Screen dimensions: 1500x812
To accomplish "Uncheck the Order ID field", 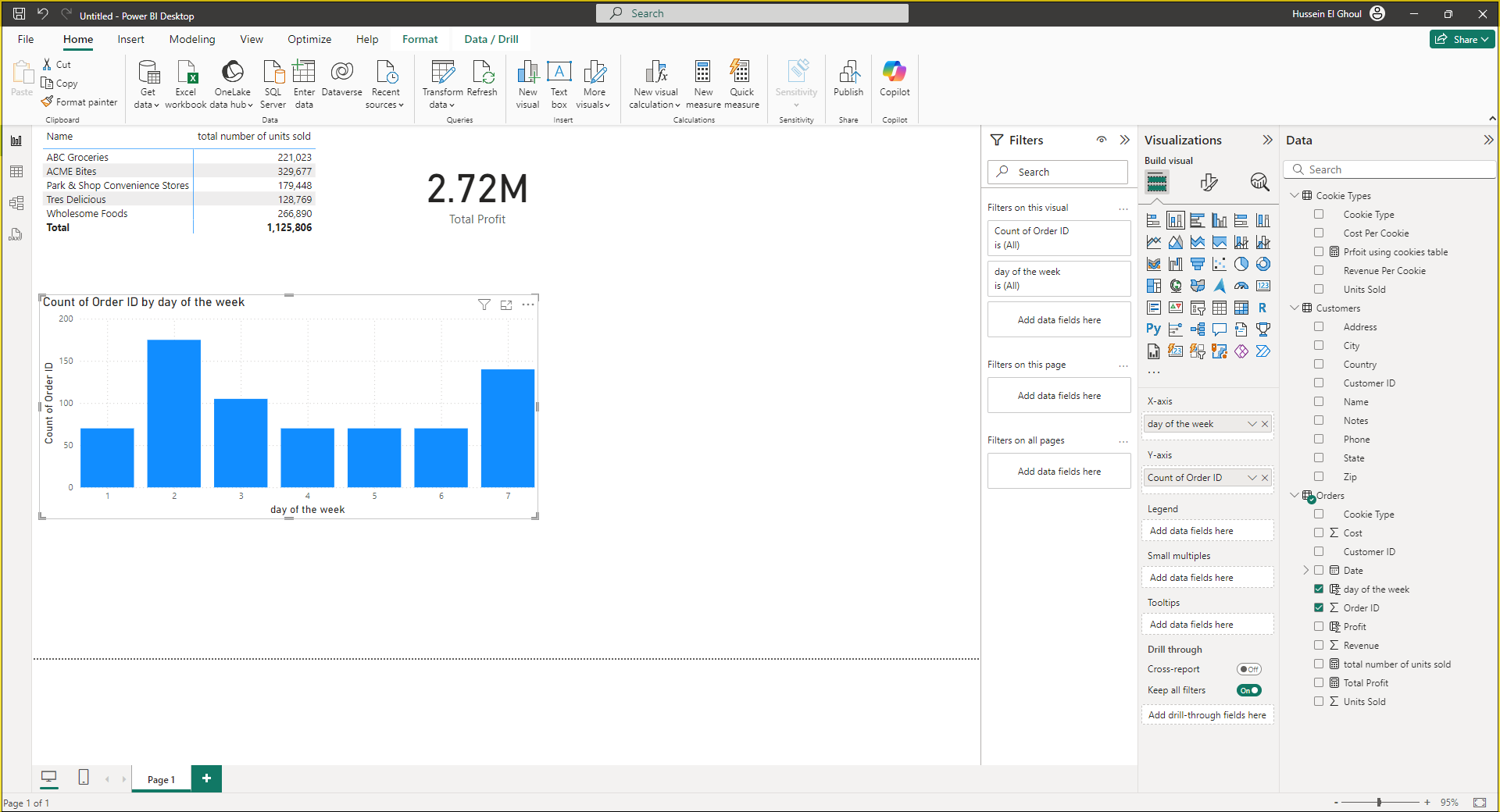I will click(1319, 608).
